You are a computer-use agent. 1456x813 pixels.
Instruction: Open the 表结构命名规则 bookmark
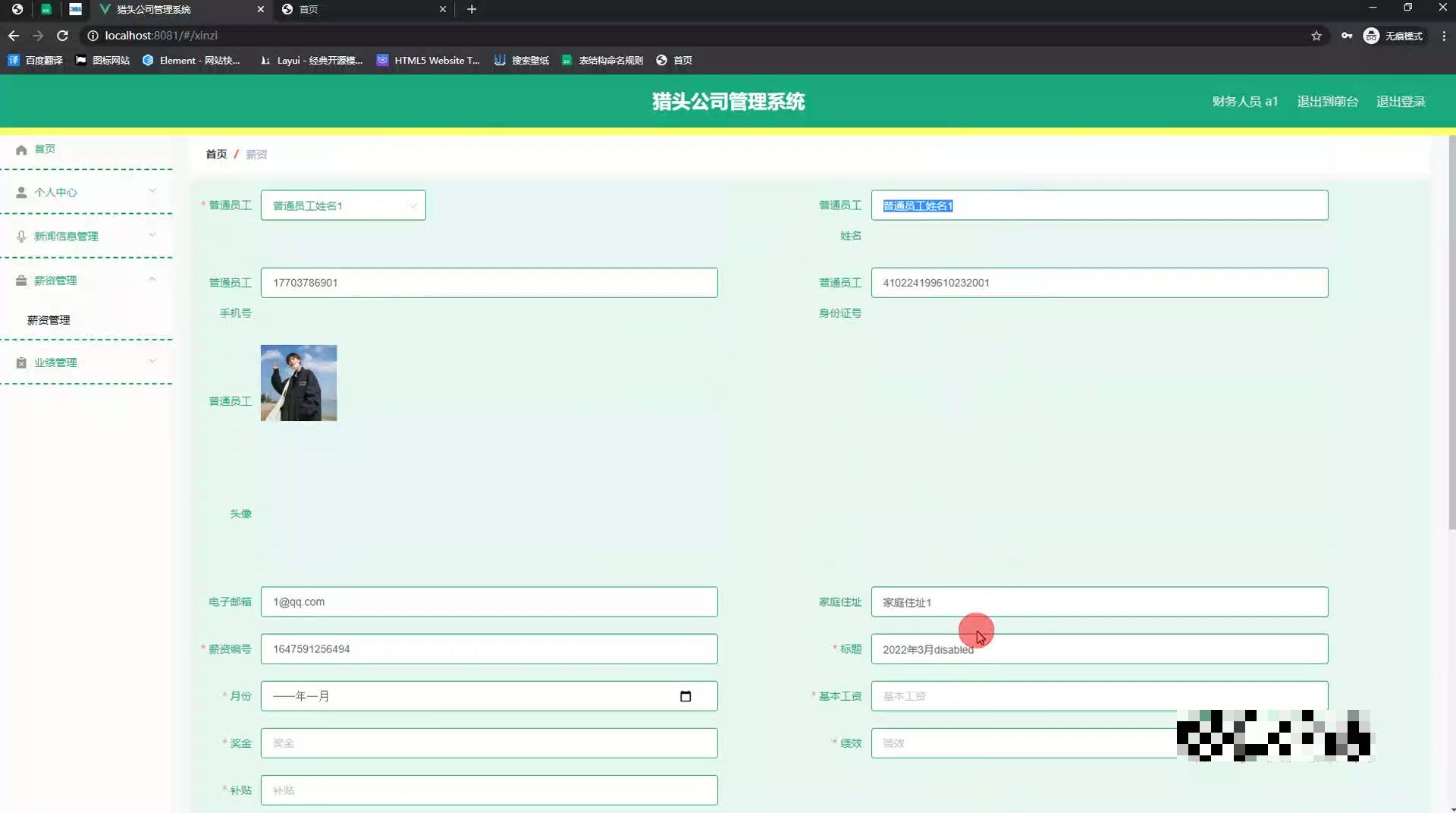pos(602,60)
